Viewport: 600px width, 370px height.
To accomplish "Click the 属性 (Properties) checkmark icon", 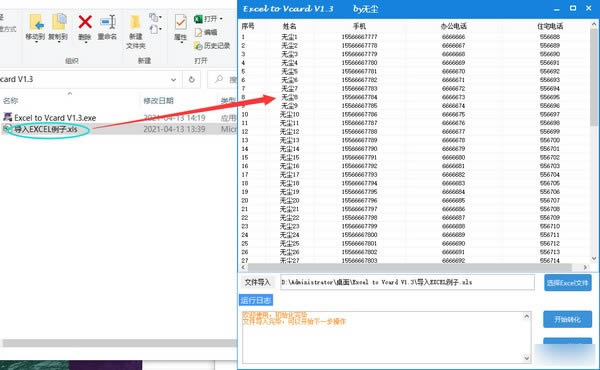I will click(x=180, y=22).
